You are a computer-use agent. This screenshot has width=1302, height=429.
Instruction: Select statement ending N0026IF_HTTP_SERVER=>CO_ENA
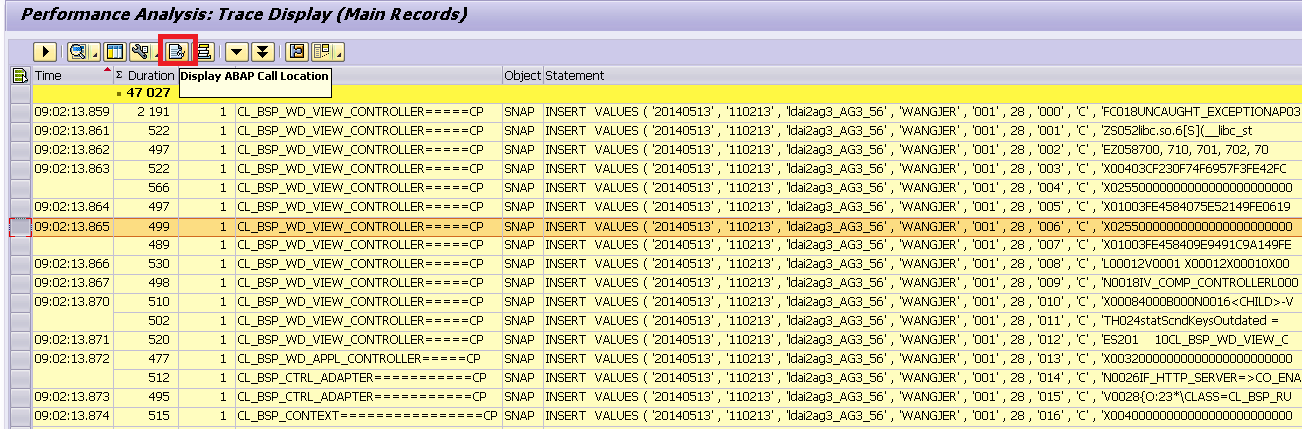tap(922, 377)
